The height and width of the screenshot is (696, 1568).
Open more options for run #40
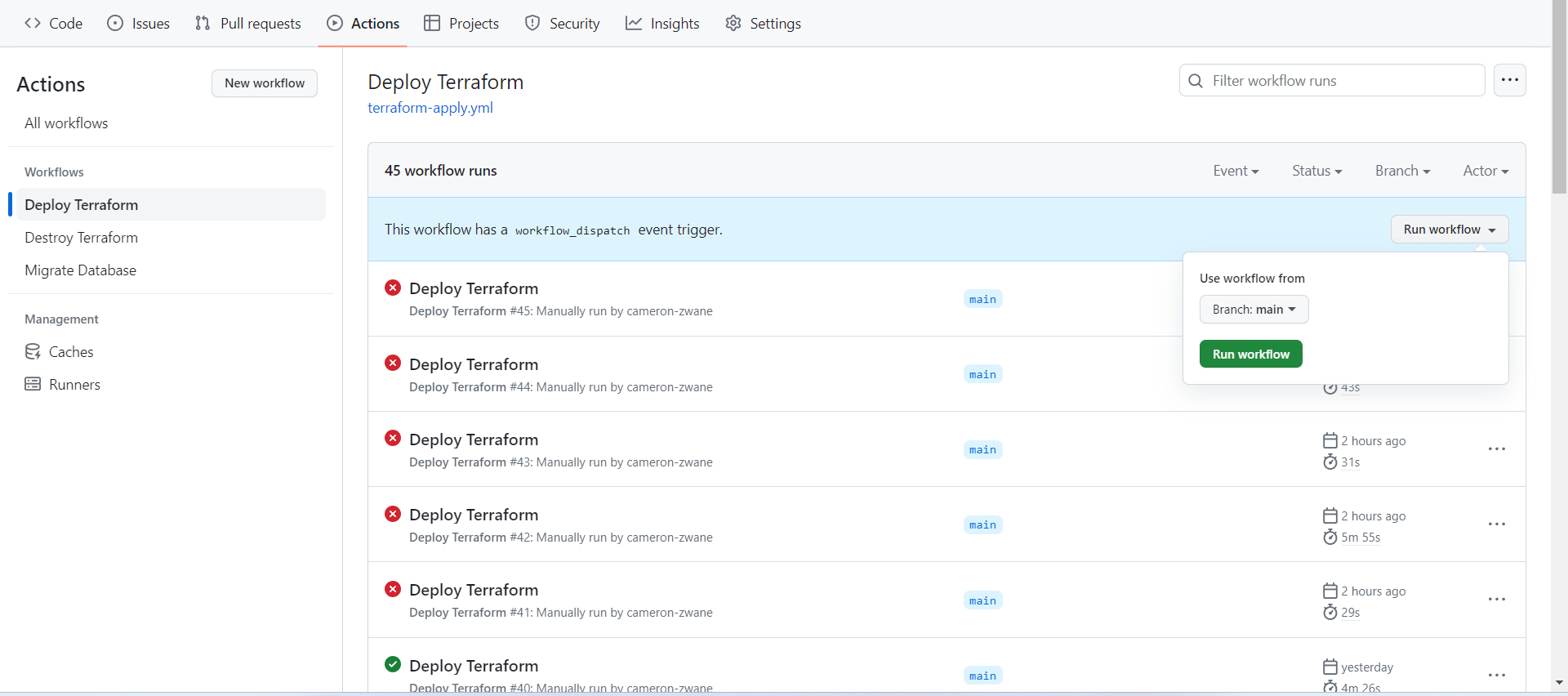1496,676
